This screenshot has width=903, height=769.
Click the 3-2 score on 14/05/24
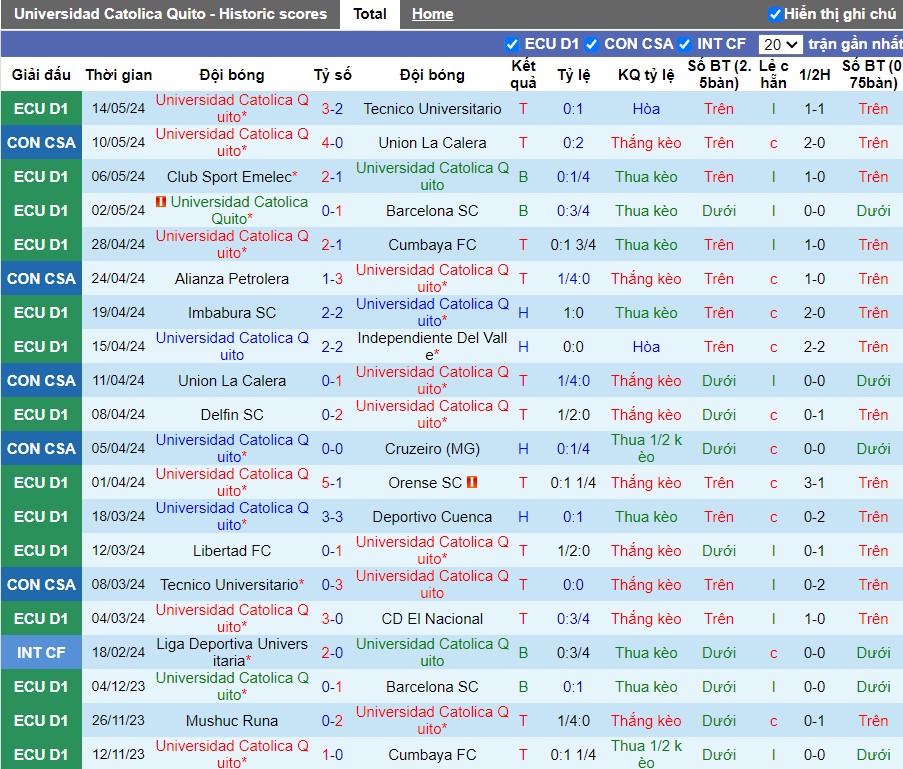coord(332,109)
